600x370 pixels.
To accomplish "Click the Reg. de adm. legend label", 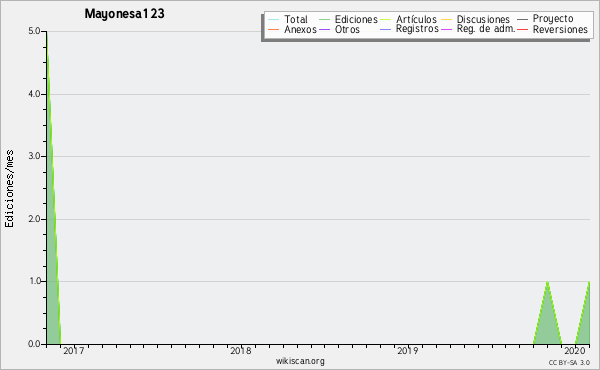I will click(x=486, y=29).
